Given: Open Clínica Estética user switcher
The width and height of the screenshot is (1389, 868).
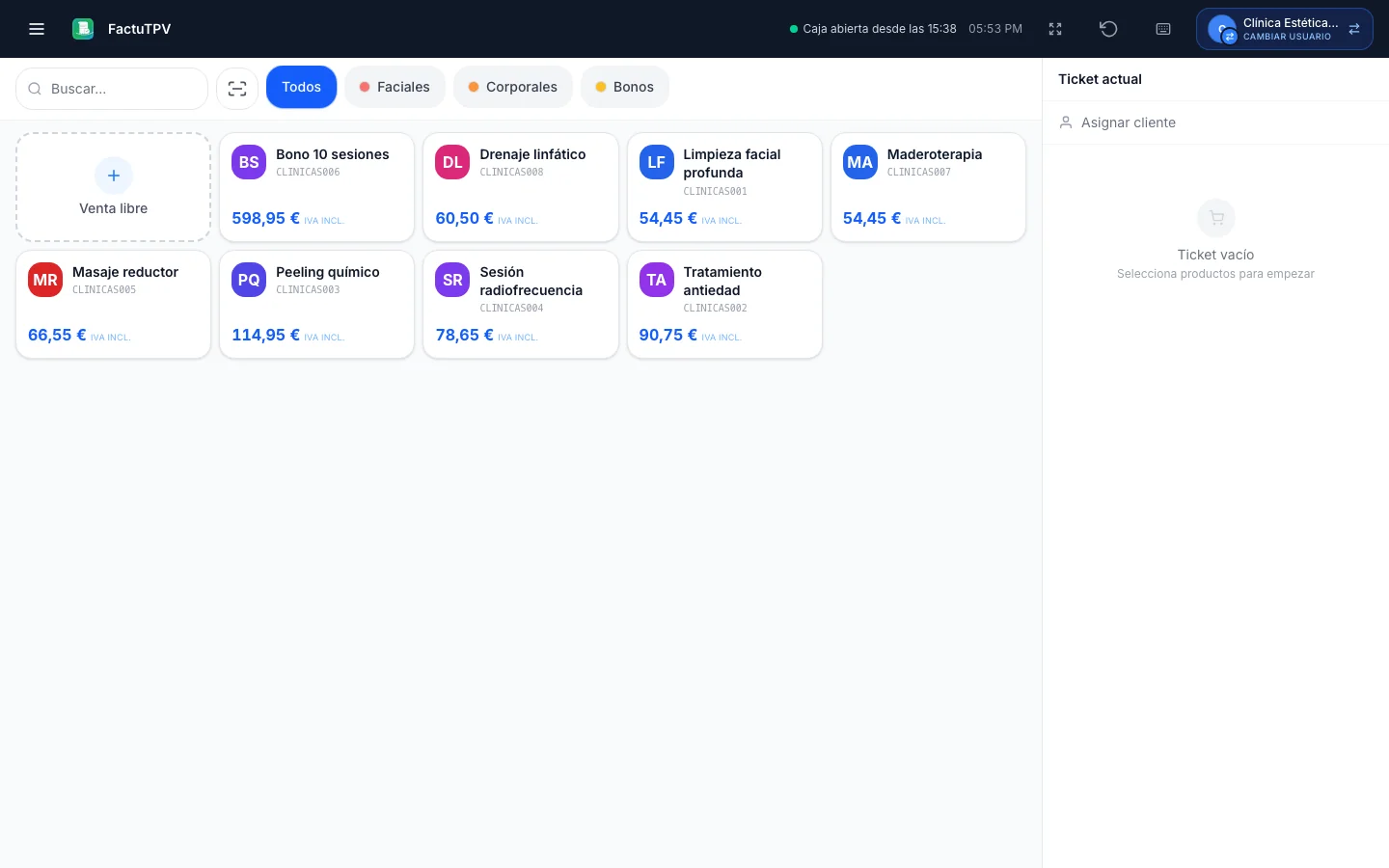Looking at the screenshot, I should (x=1284, y=29).
